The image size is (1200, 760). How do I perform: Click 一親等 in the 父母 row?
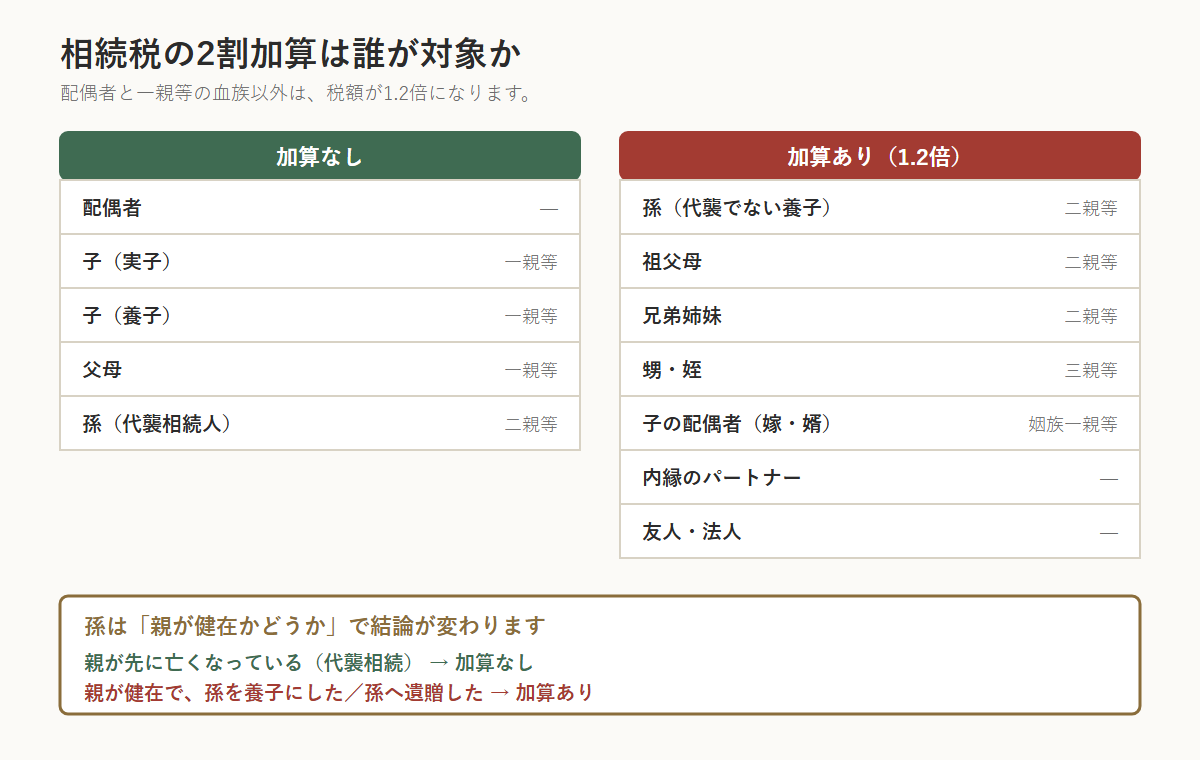pos(531,371)
